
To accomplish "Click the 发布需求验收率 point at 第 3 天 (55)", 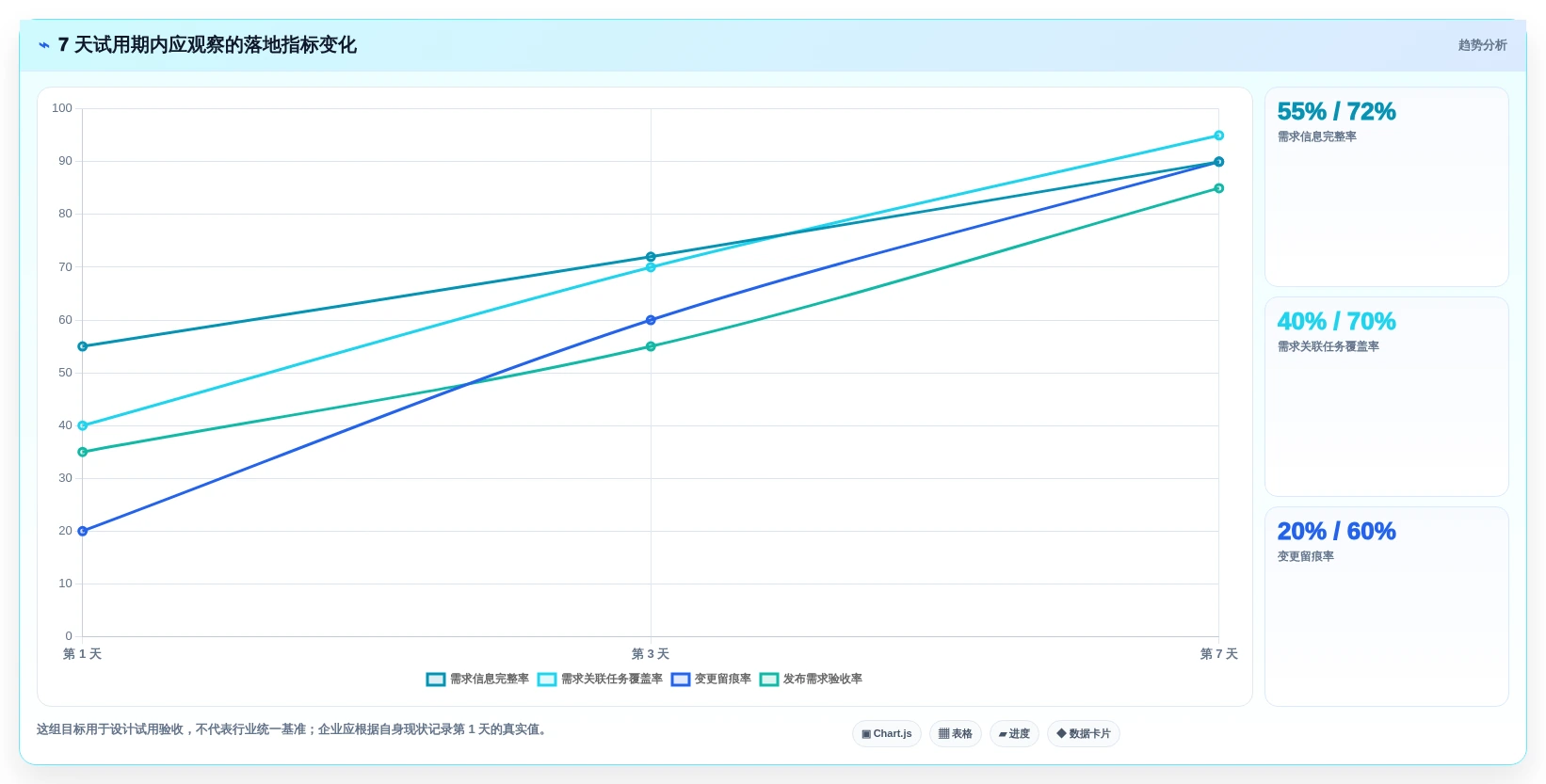I will pos(651,346).
